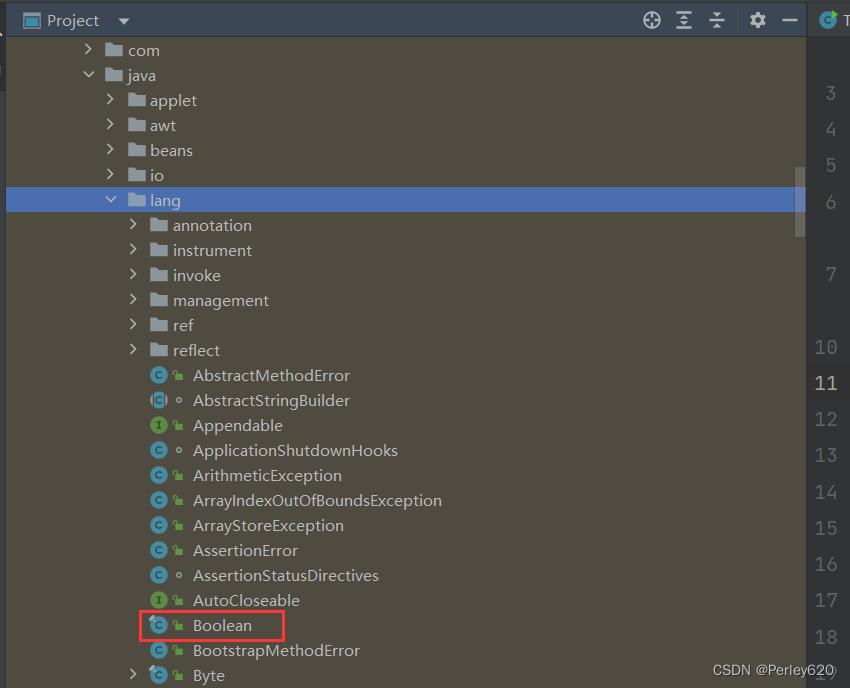Expand the io package
This screenshot has width=850, height=688.
[110, 174]
